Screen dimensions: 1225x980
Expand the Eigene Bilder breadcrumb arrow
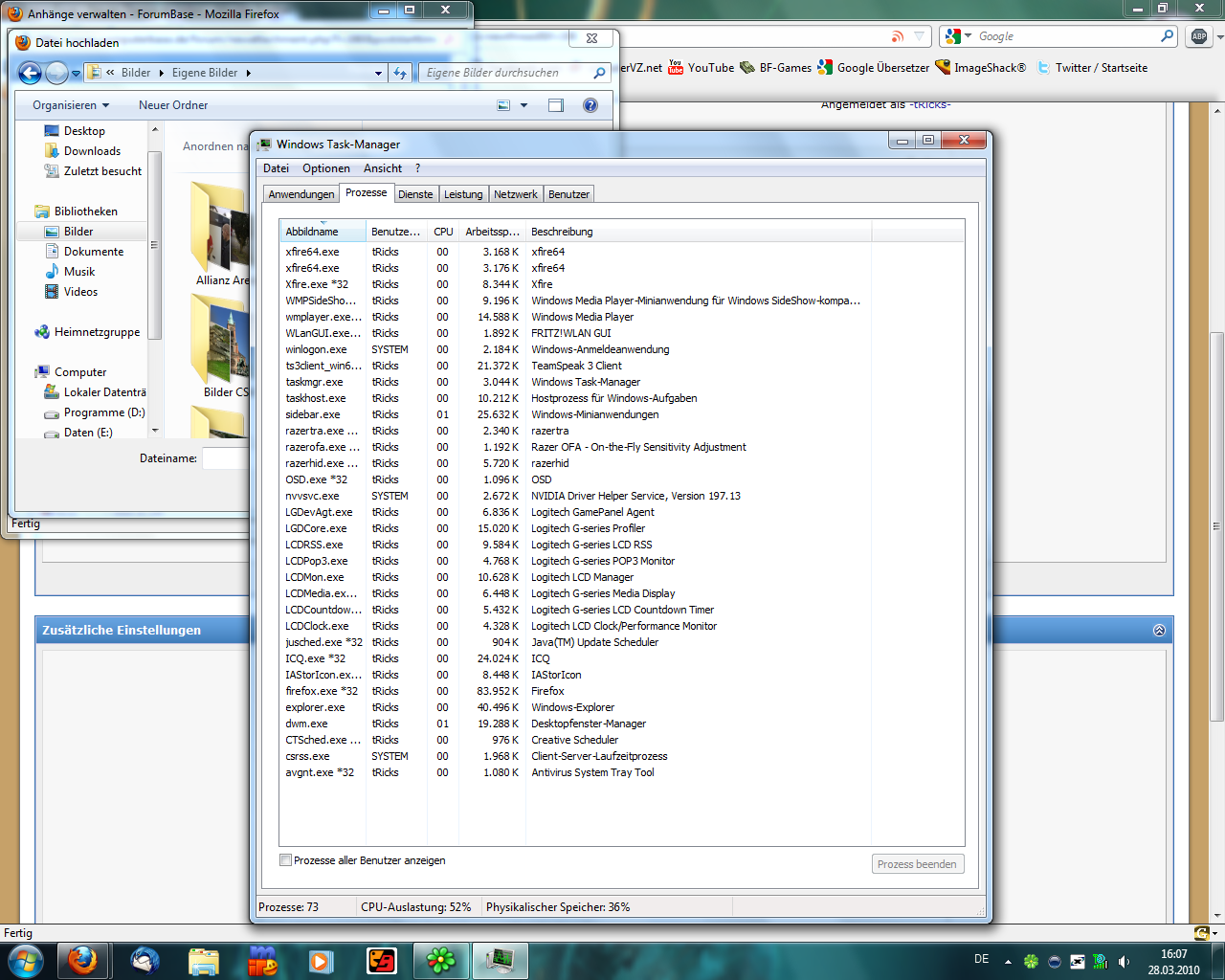click(x=248, y=73)
